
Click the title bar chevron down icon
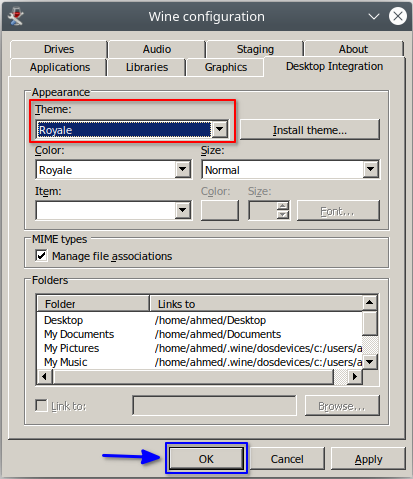374,16
